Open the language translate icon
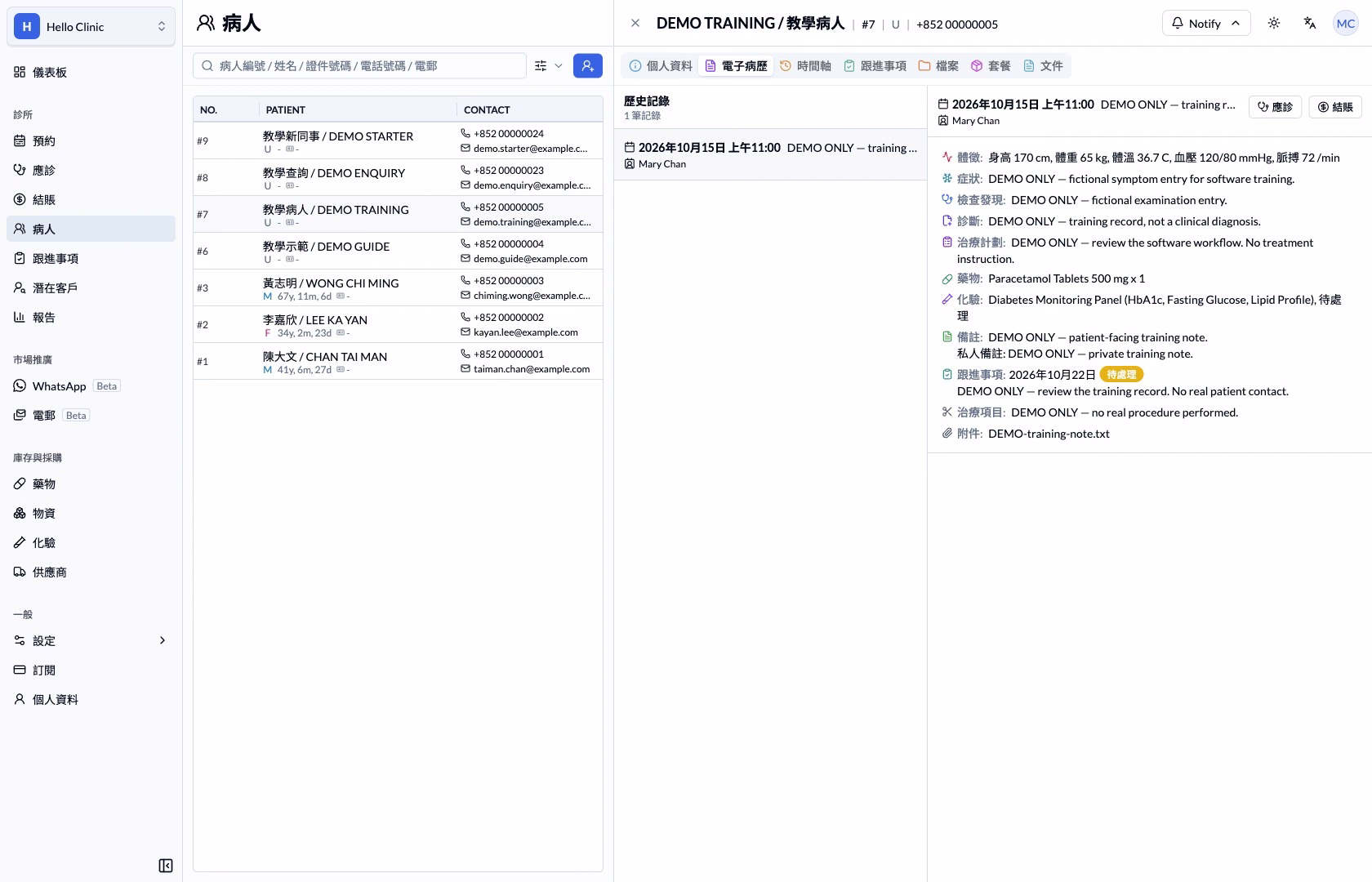 [1310, 24]
